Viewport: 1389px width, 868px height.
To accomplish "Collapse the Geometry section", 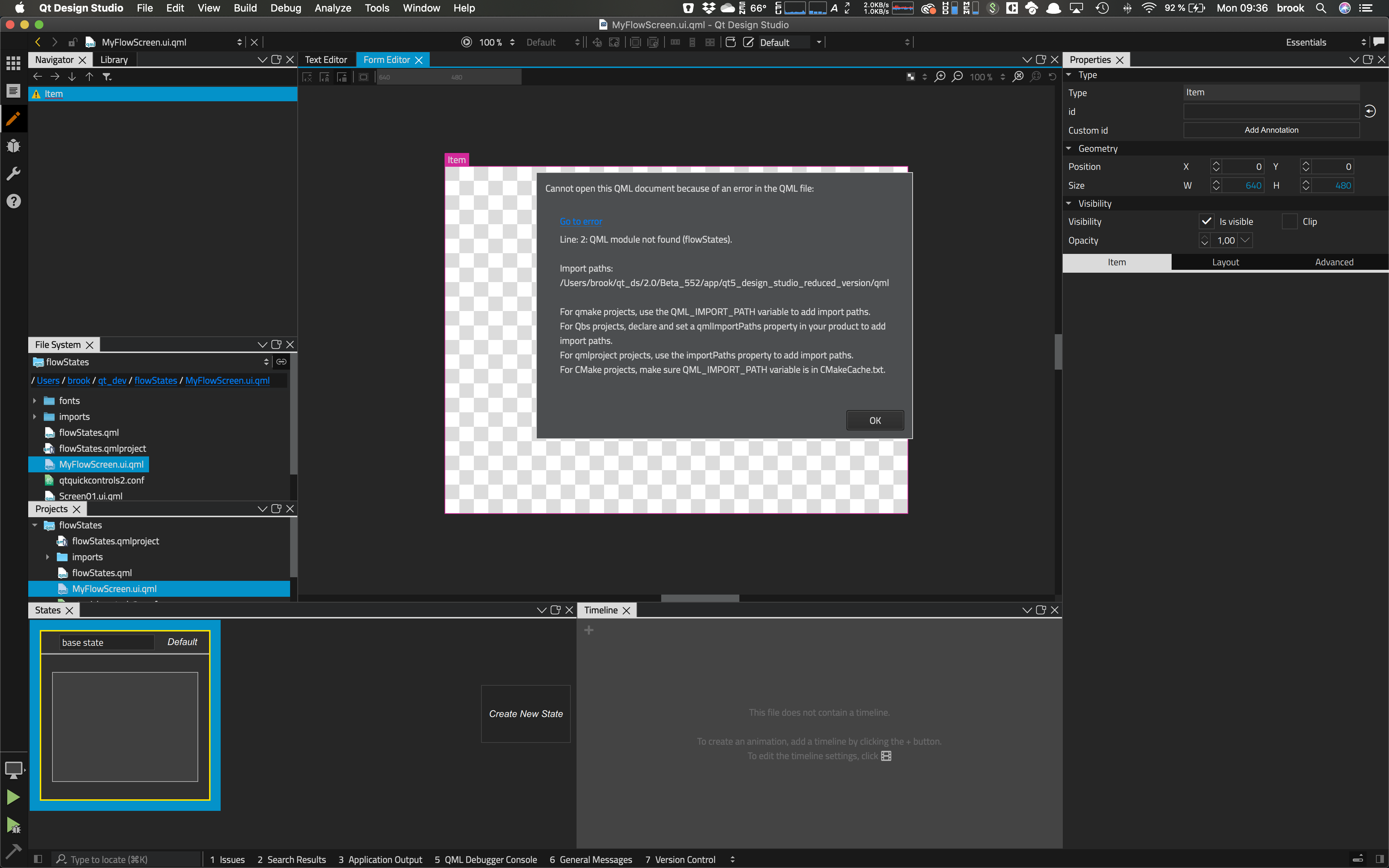I will [x=1069, y=149].
